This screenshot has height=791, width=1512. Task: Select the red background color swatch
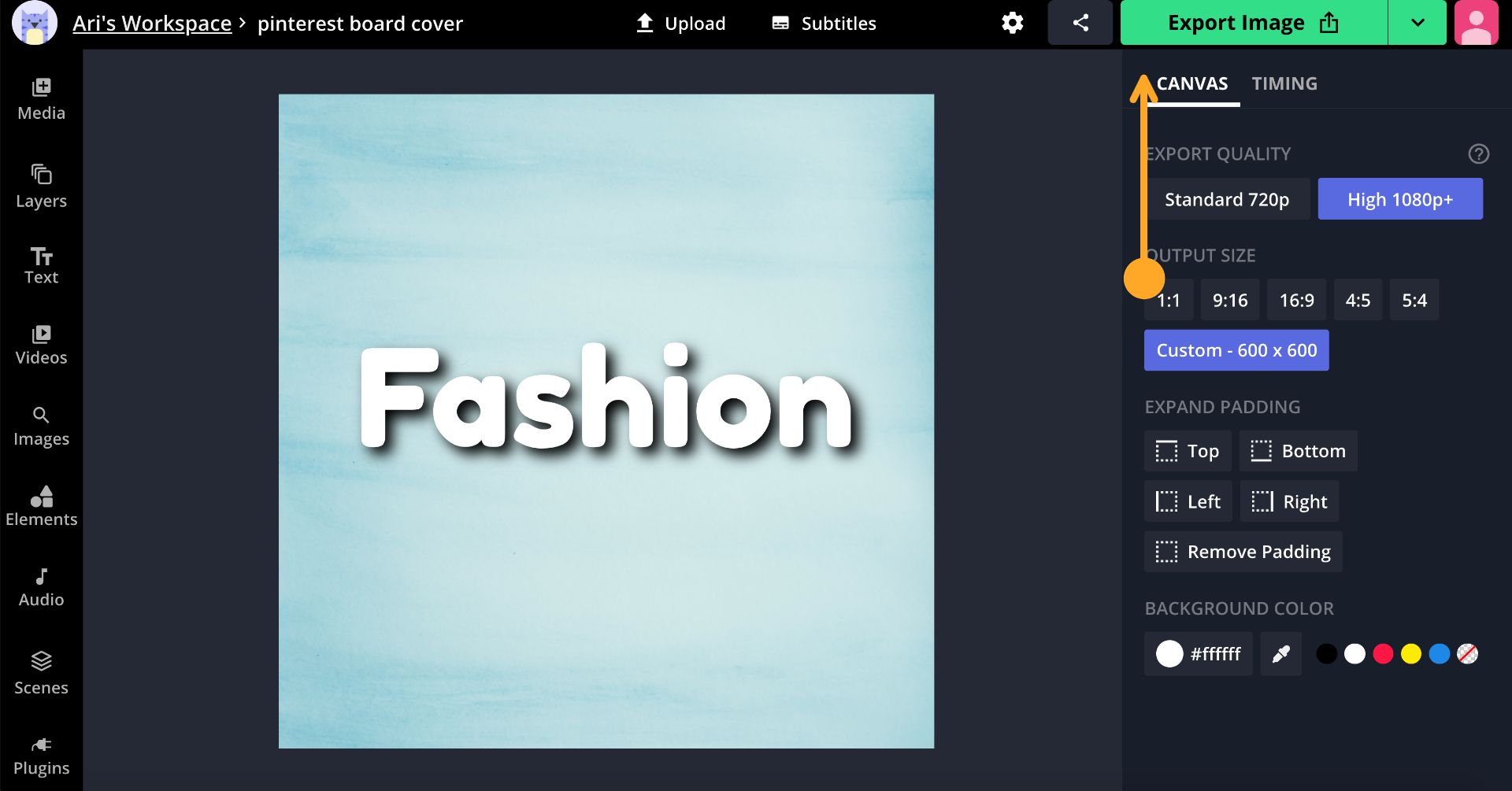coord(1383,654)
